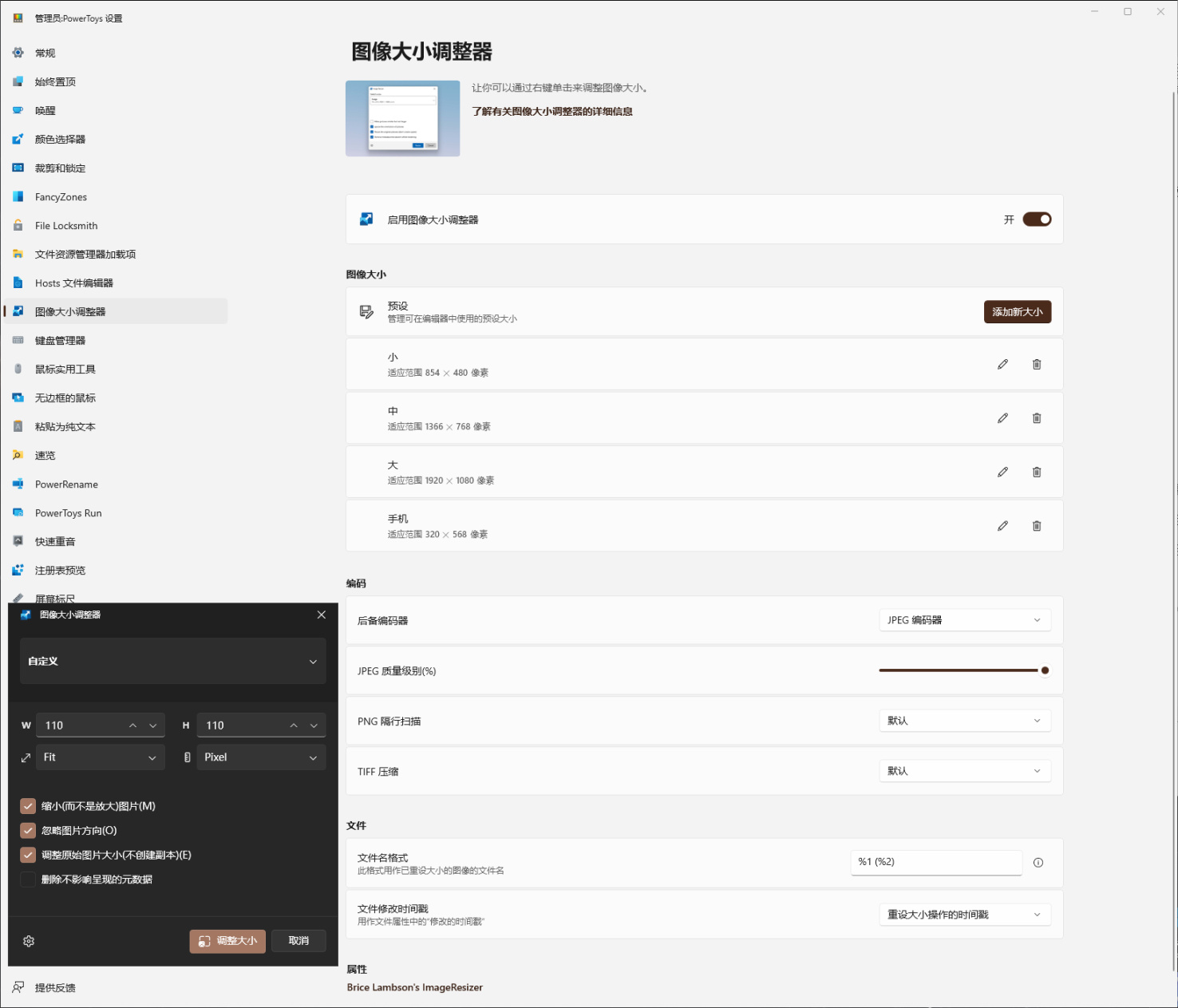The image size is (1178, 1008).
Task: Click the 裁剪和锁定 icon
Action: point(18,168)
